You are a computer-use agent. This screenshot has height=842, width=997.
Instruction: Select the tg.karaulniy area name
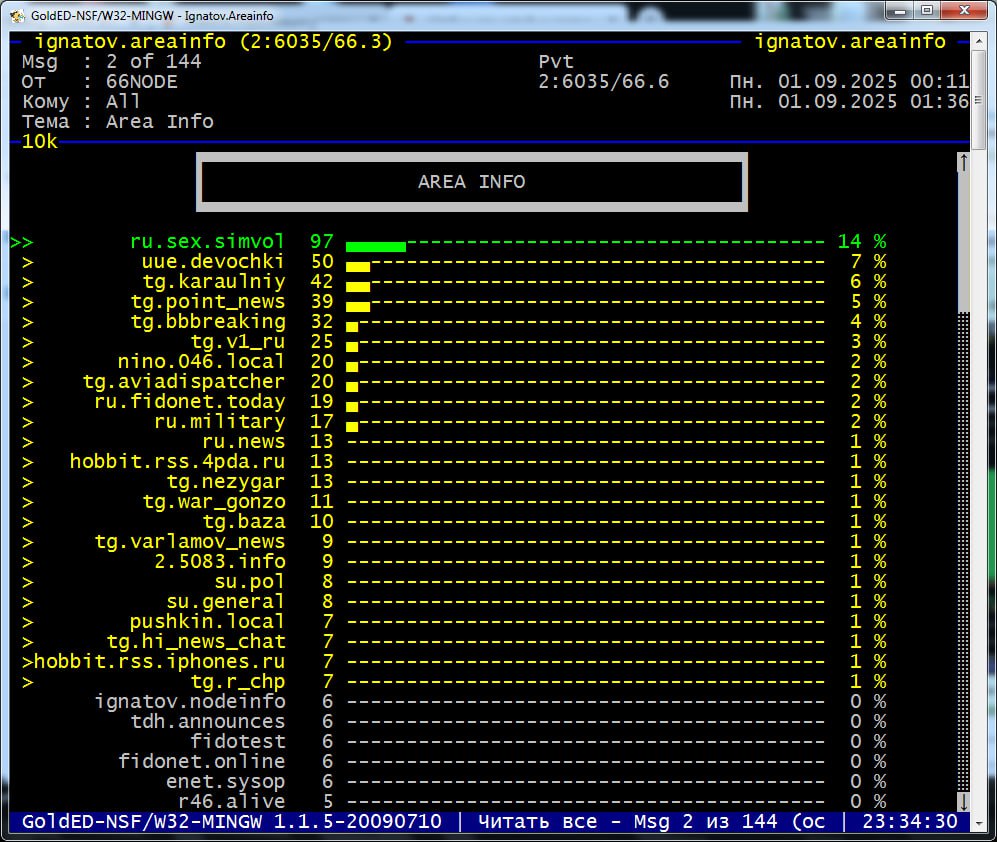pos(213,282)
